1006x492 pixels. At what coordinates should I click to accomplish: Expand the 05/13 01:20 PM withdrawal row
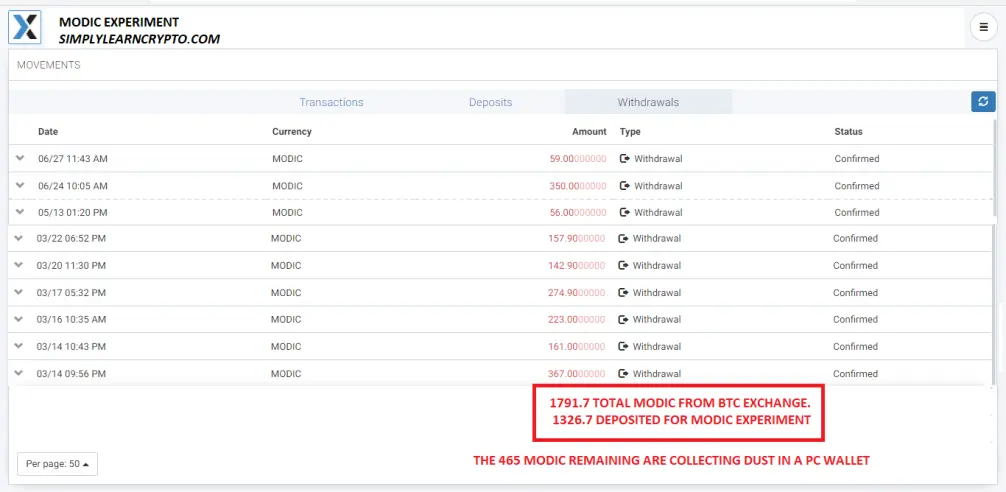(x=20, y=211)
